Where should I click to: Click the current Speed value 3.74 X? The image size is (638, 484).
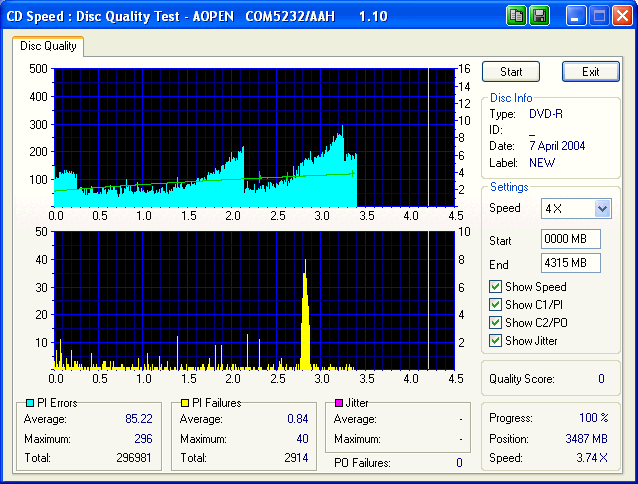592,458
